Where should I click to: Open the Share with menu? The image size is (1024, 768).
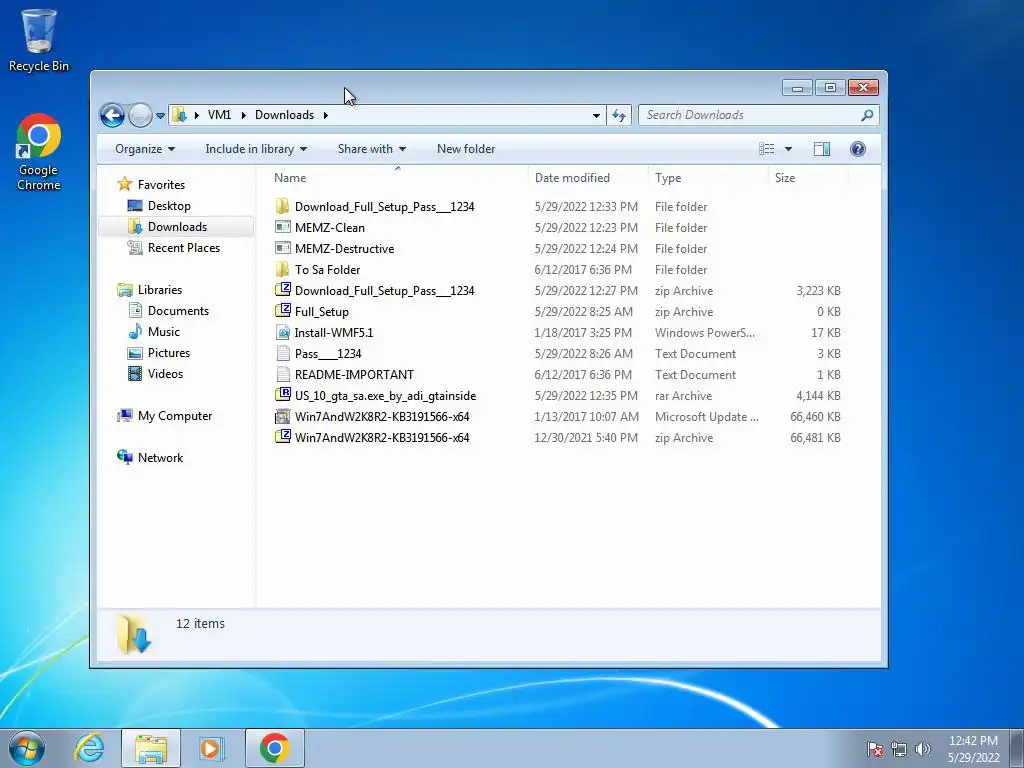pos(372,149)
